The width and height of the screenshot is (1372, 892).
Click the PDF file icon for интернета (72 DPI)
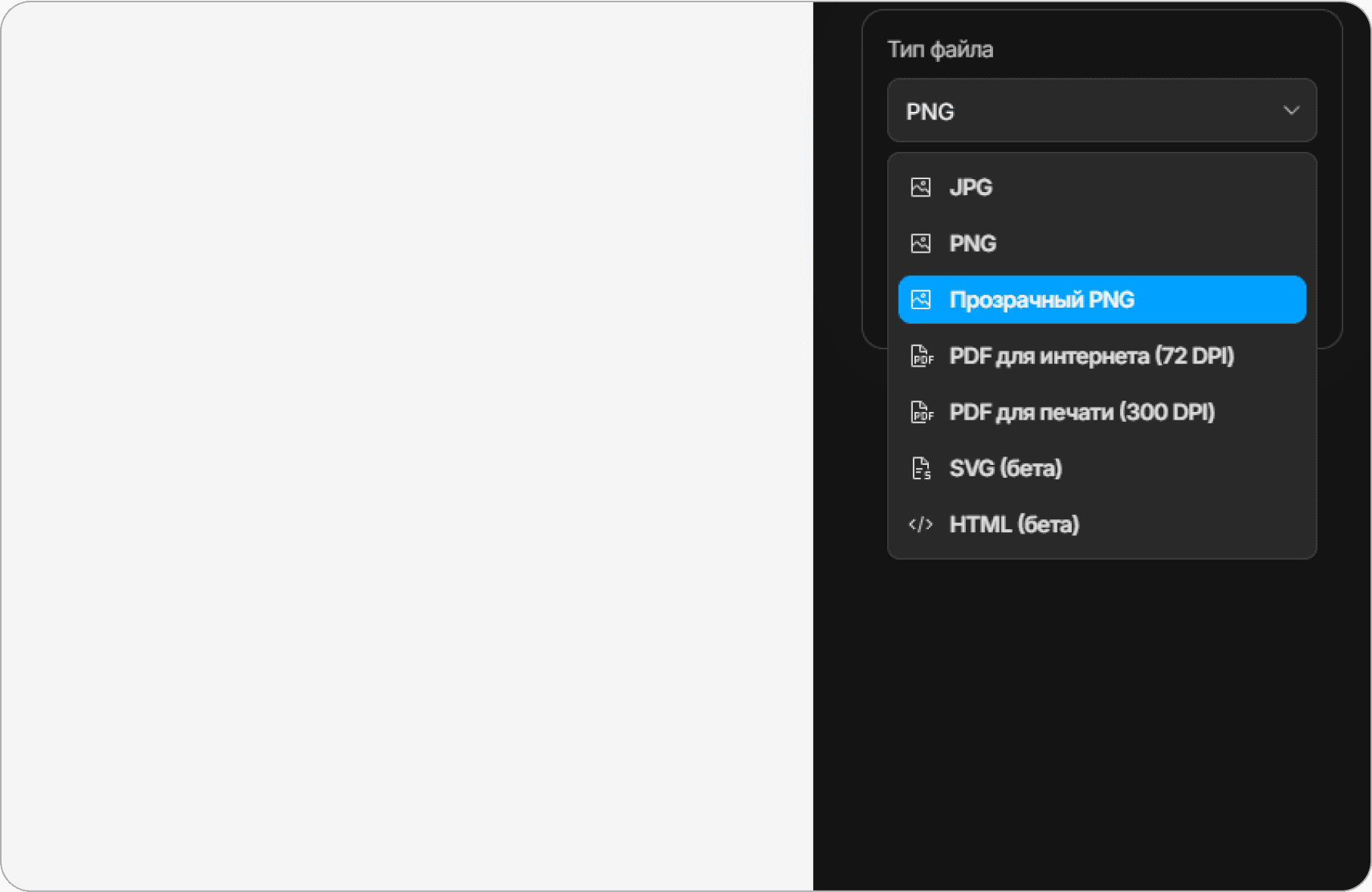[x=921, y=356]
